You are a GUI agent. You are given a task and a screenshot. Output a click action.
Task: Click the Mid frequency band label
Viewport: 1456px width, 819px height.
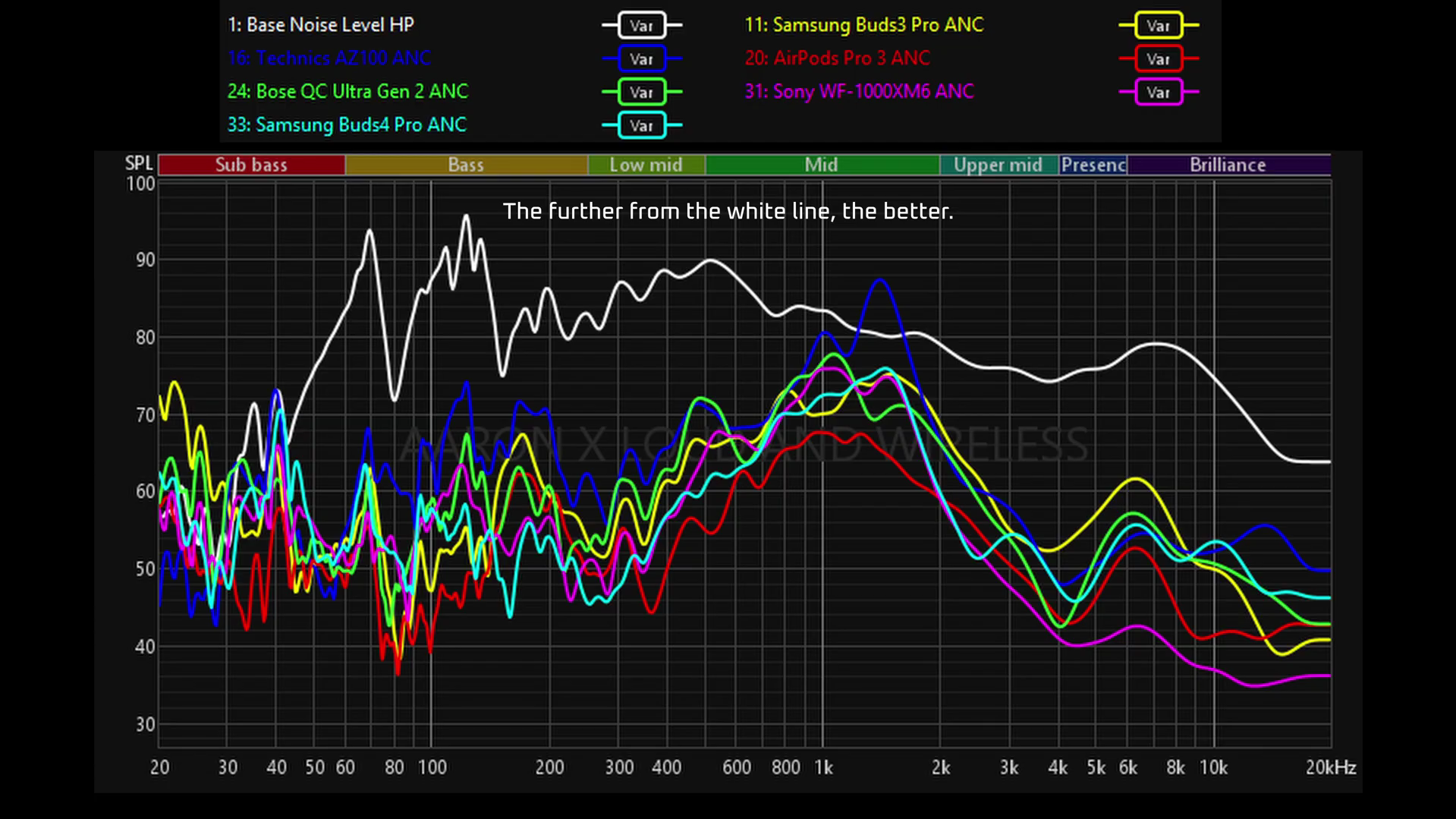point(822,165)
